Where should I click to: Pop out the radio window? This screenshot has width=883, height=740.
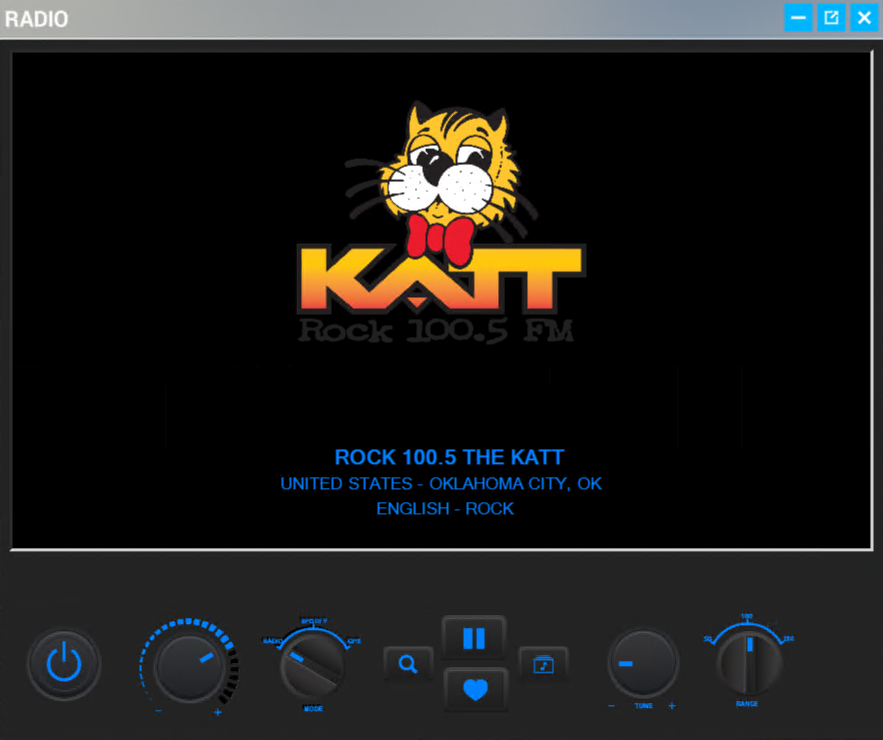[831, 18]
